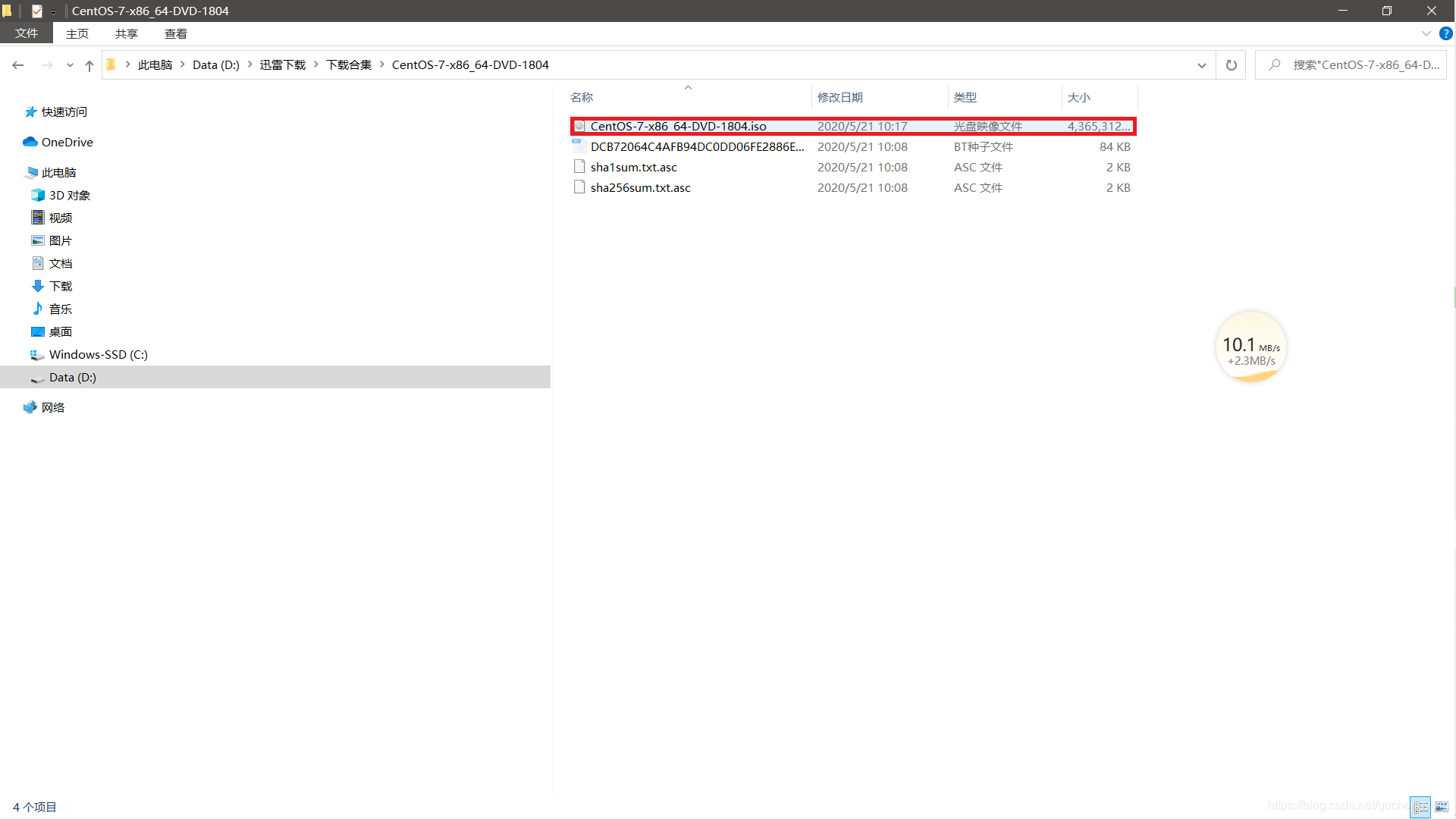
Task: Select the DCB72064C4AFB94DC0DD06FE2886E torrent file
Action: (x=853, y=147)
